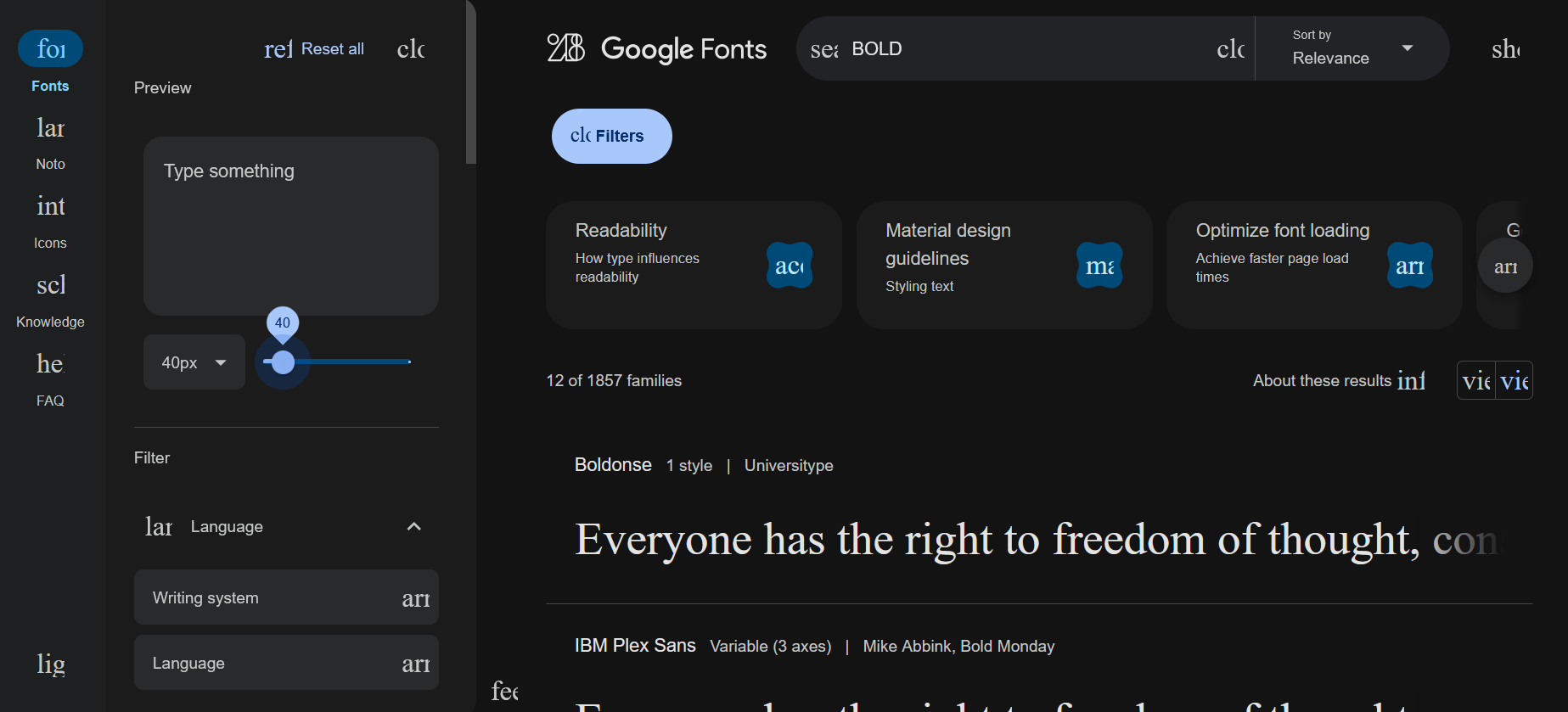Click the Google Fonts logo

[657, 48]
